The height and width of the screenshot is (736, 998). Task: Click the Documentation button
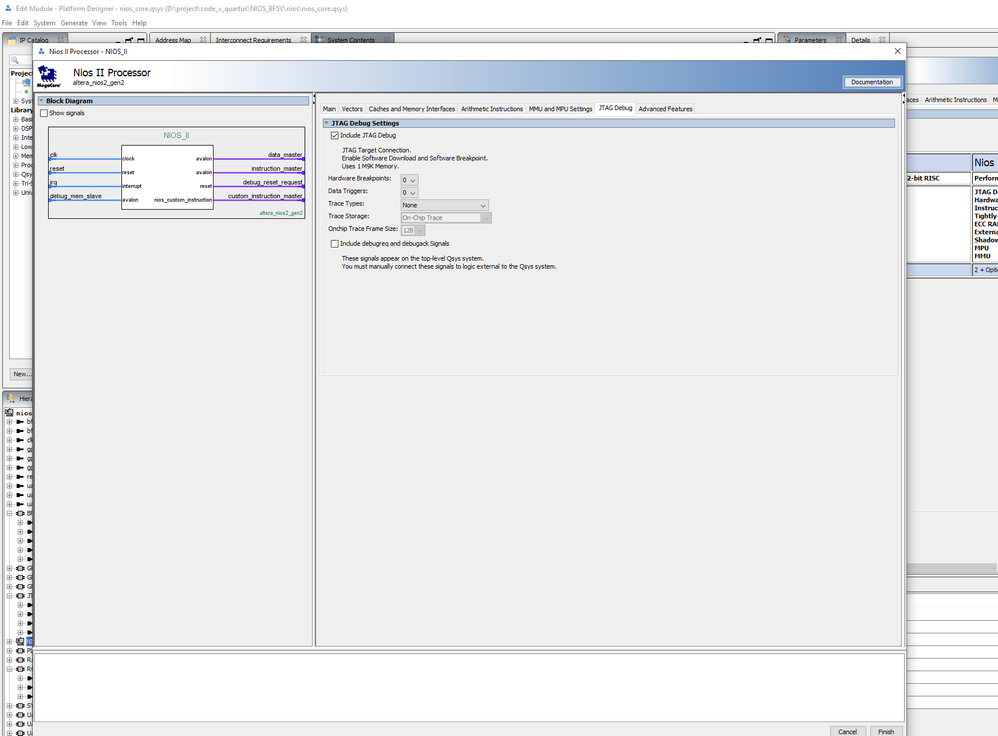click(872, 82)
